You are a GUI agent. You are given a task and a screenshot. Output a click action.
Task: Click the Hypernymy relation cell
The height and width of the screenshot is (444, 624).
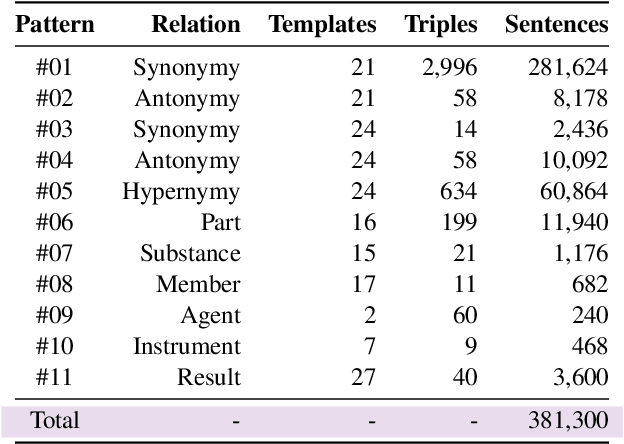pos(181,191)
